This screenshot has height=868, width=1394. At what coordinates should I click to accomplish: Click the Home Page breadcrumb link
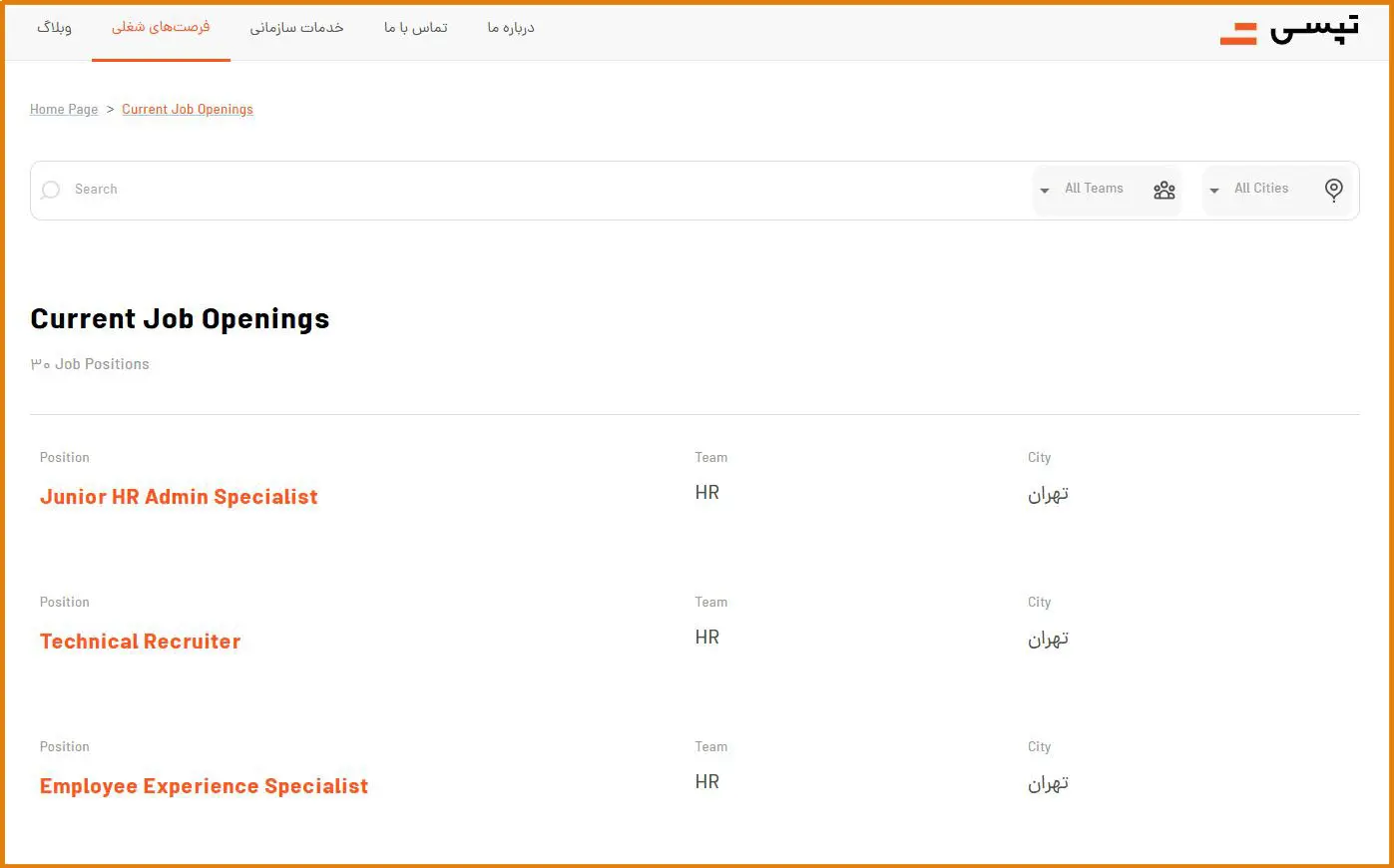click(64, 110)
